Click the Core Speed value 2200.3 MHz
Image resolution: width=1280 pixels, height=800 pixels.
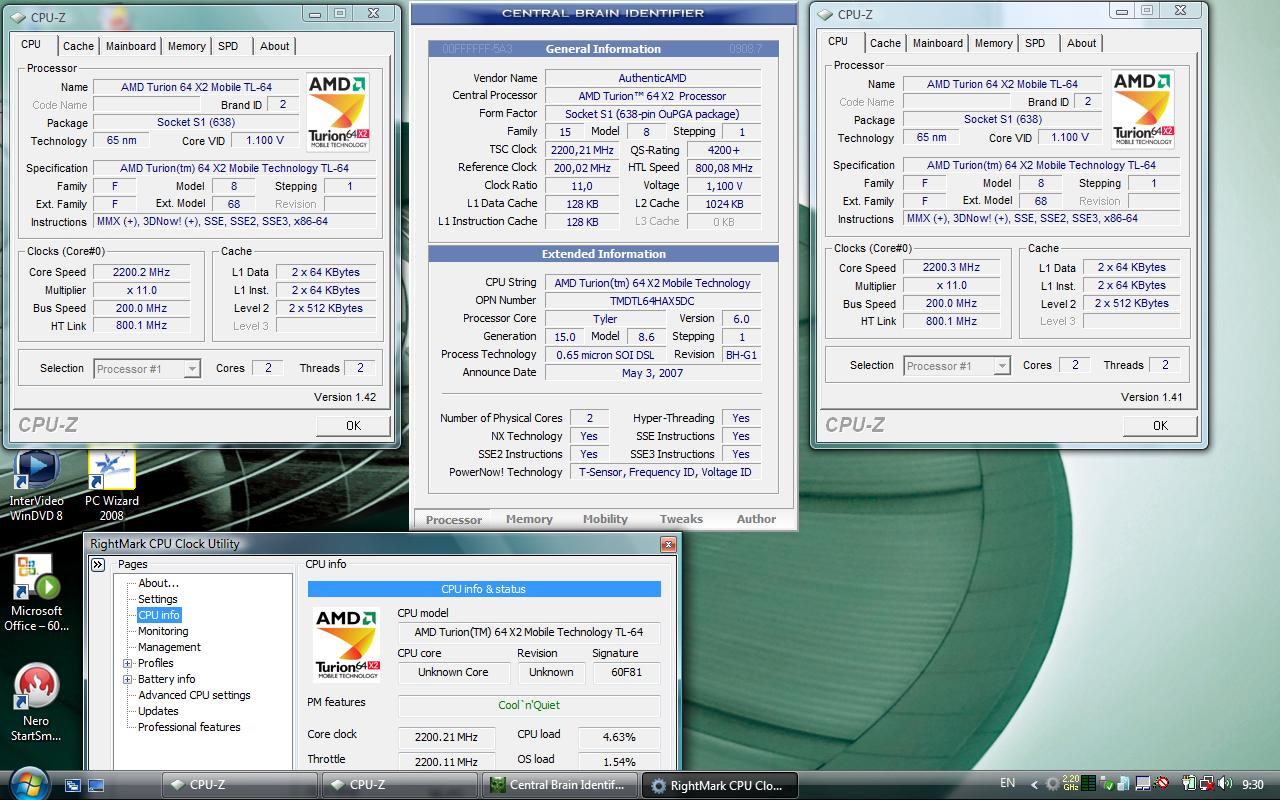(x=951, y=267)
